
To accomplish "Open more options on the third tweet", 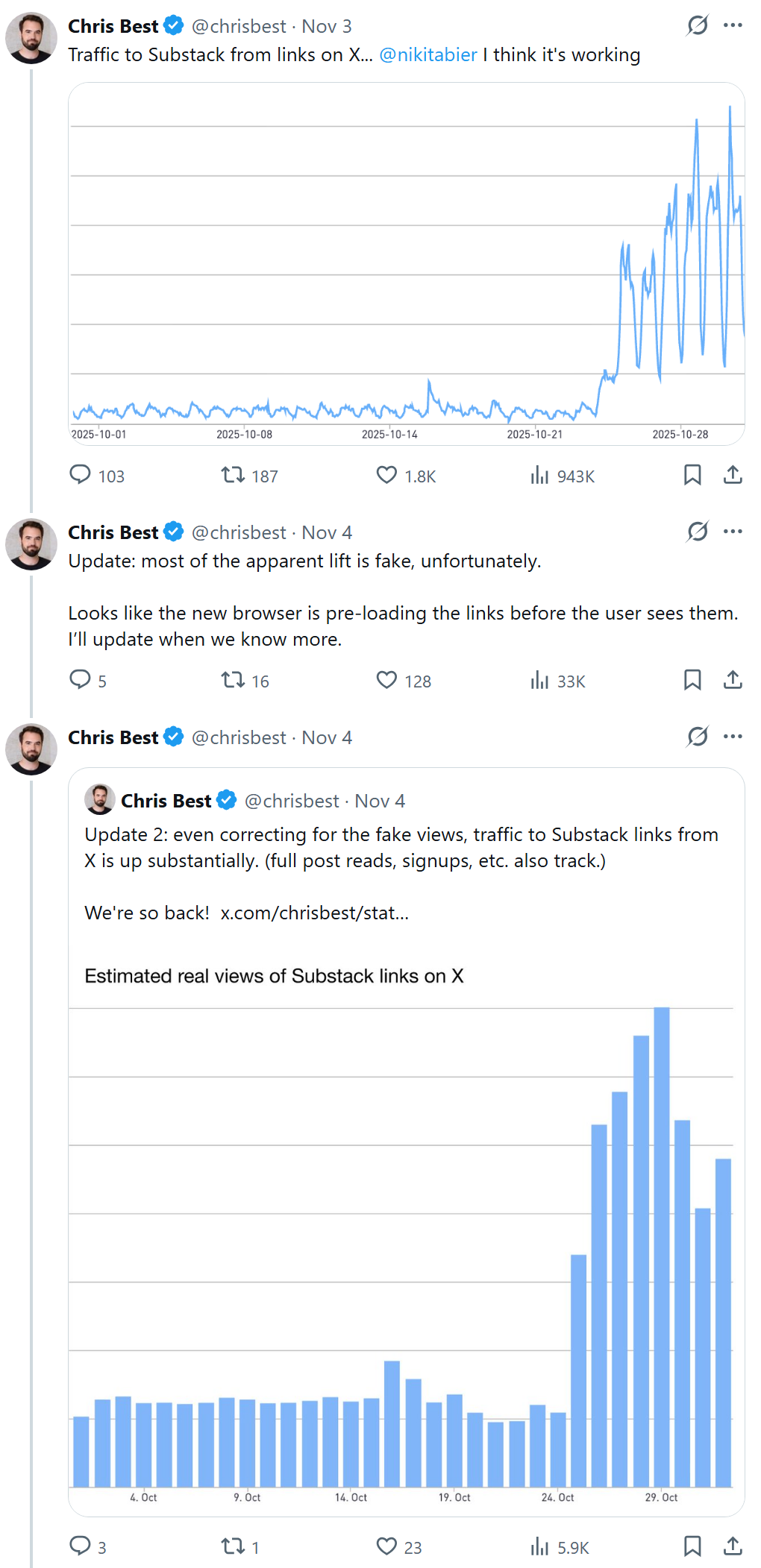I will coord(733,737).
